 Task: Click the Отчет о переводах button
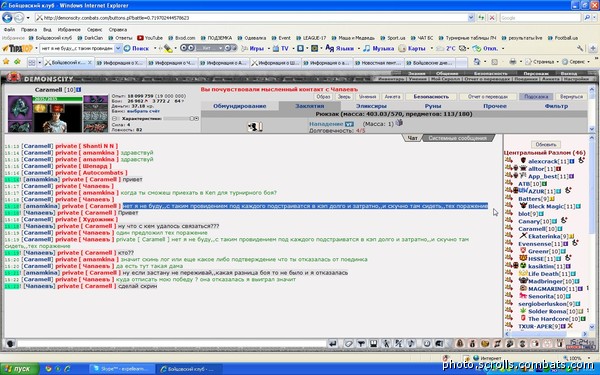pyautogui.click(x=488, y=97)
